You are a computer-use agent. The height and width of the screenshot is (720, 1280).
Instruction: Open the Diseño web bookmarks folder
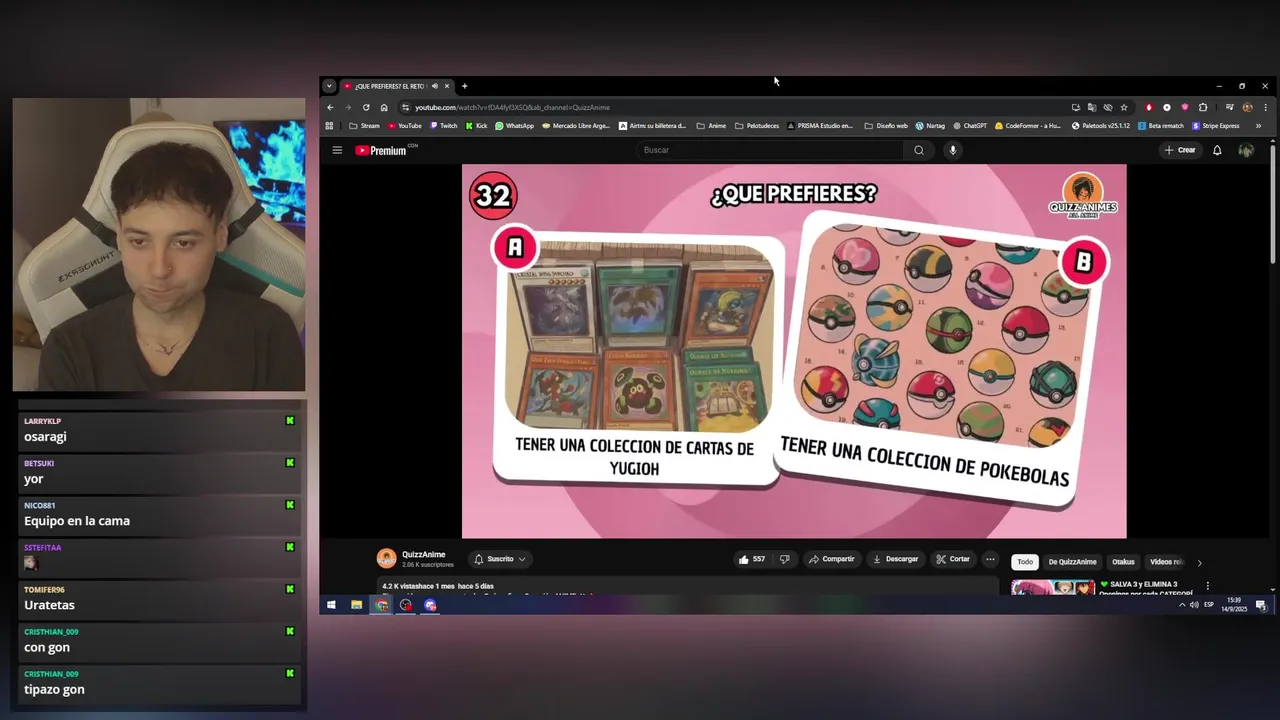885,126
